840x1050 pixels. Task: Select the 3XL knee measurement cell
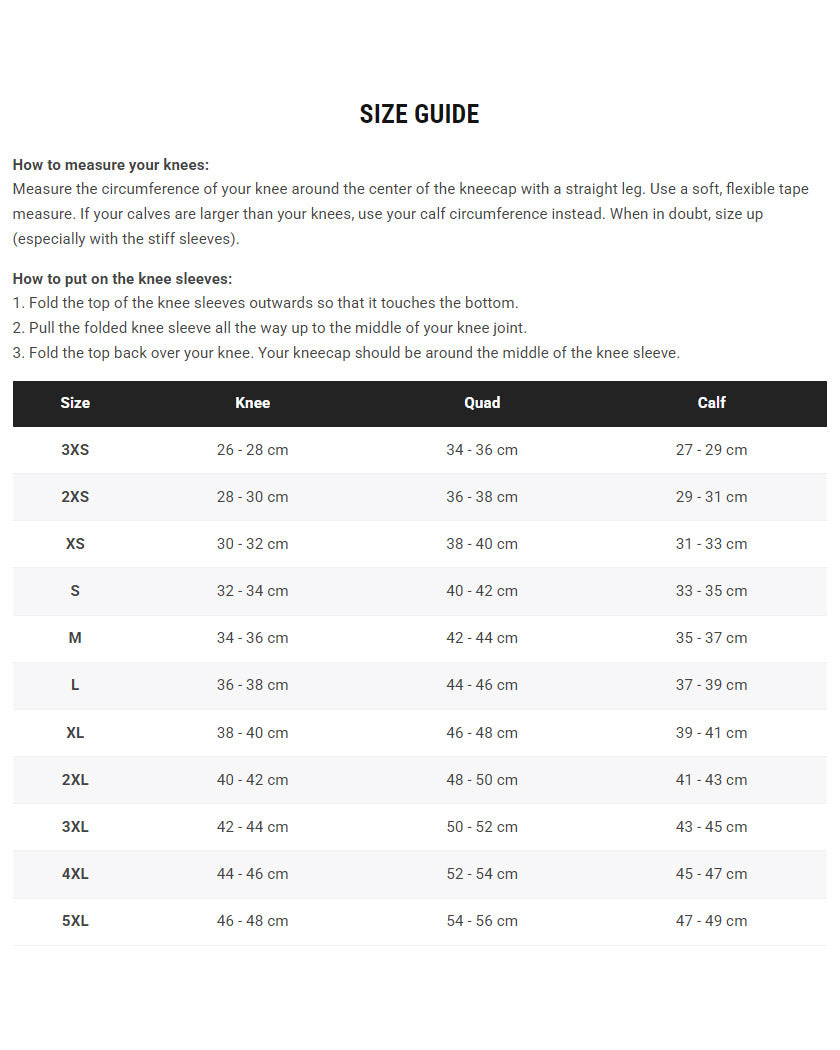point(252,827)
